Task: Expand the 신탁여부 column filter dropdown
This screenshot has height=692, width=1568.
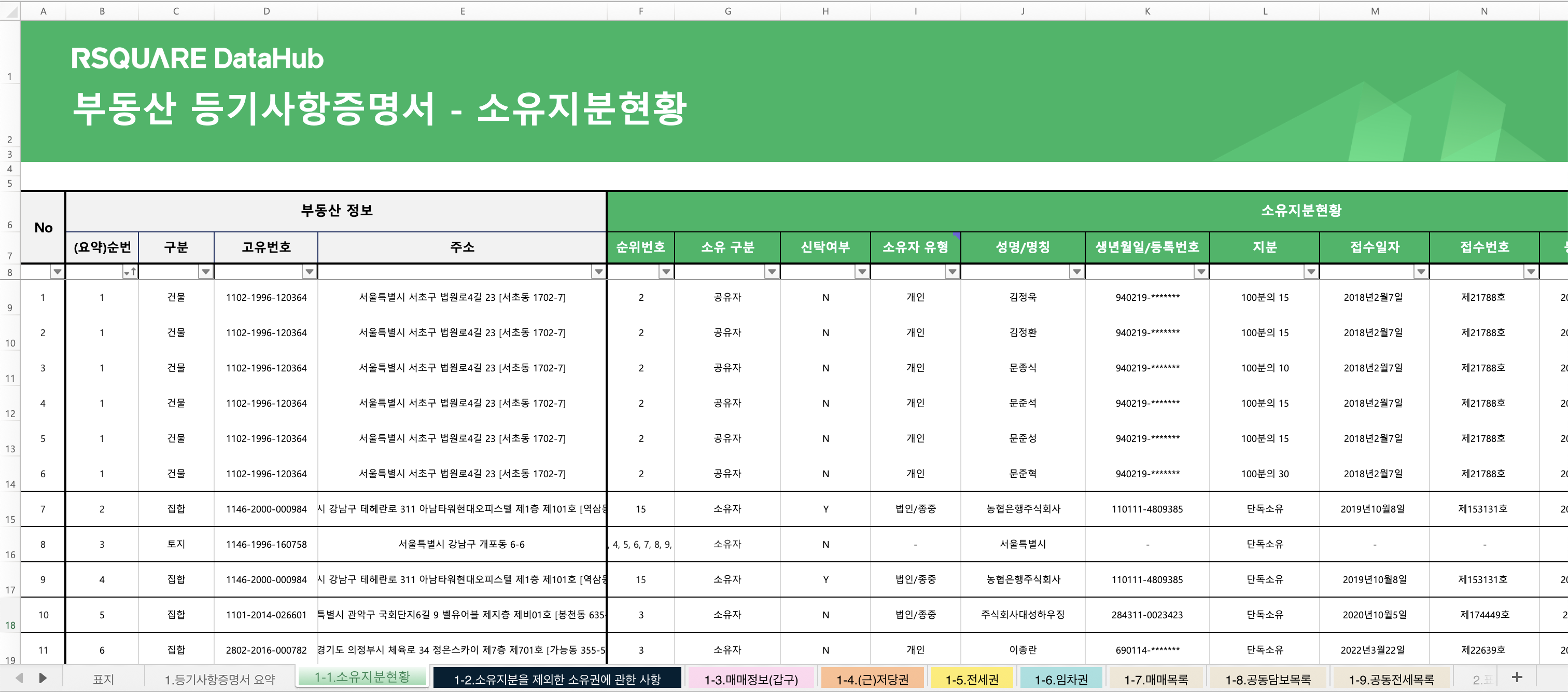Action: point(861,272)
